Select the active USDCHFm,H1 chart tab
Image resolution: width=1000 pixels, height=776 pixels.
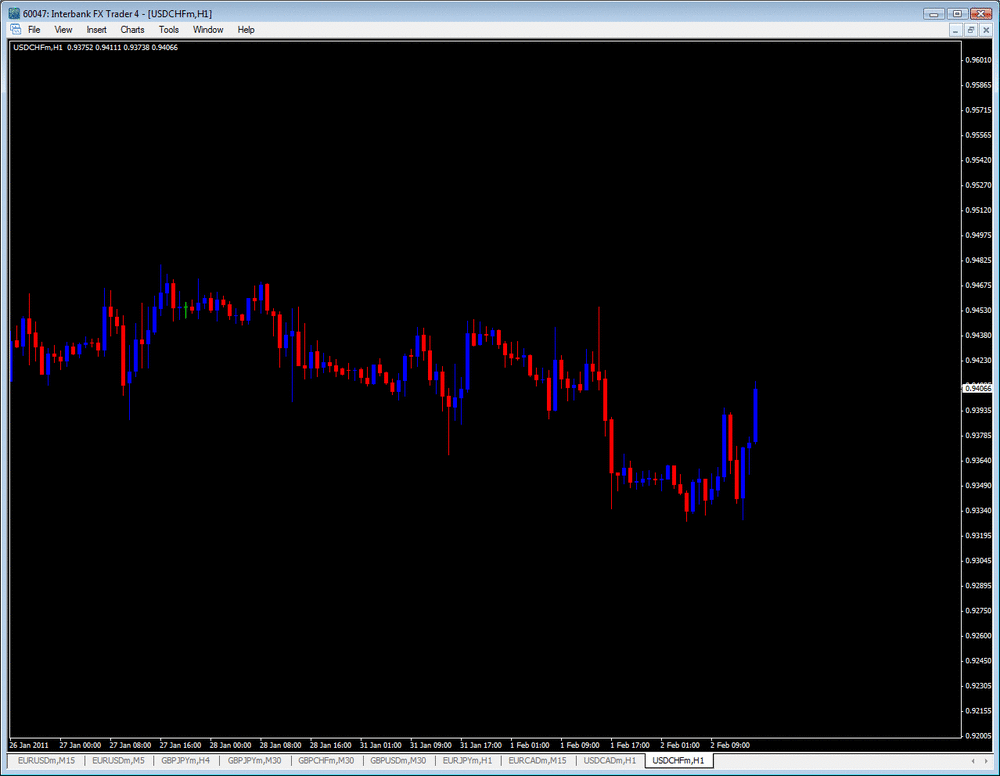pos(678,761)
